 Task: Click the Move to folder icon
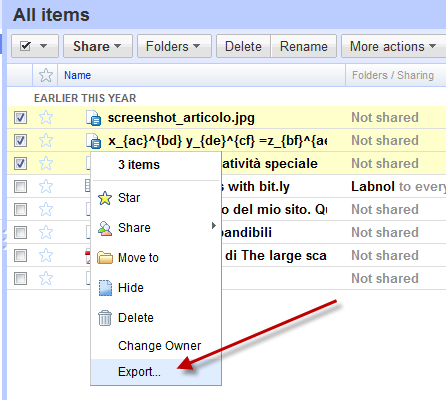[105, 258]
